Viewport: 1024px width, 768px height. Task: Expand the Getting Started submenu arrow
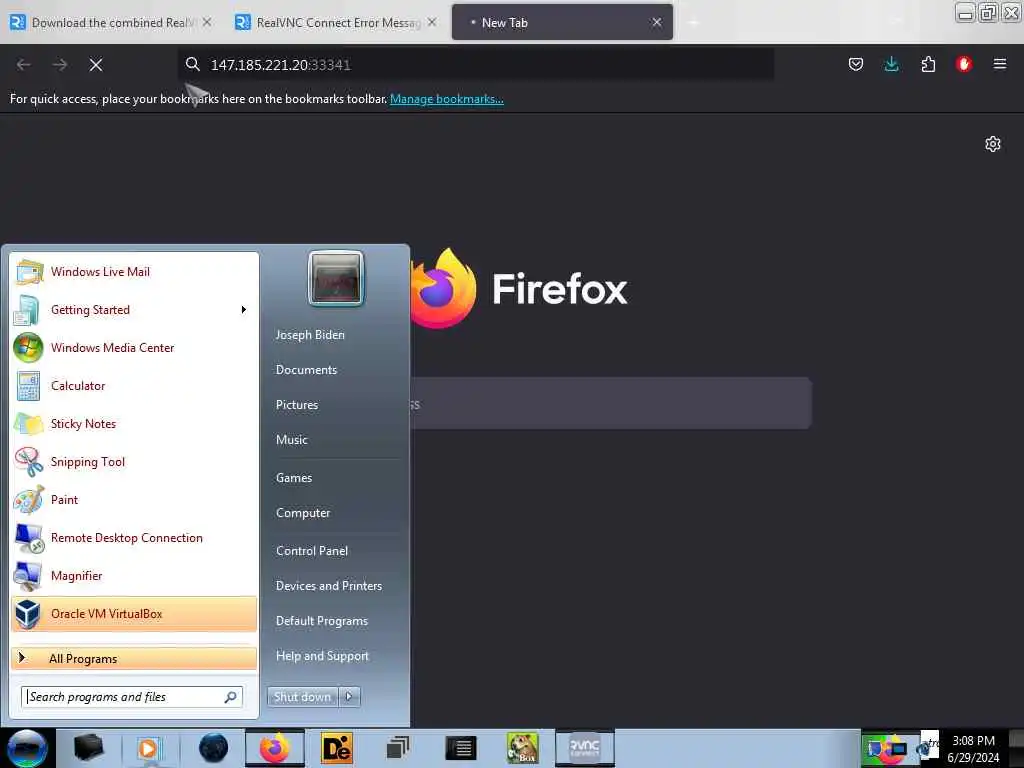click(244, 310)
